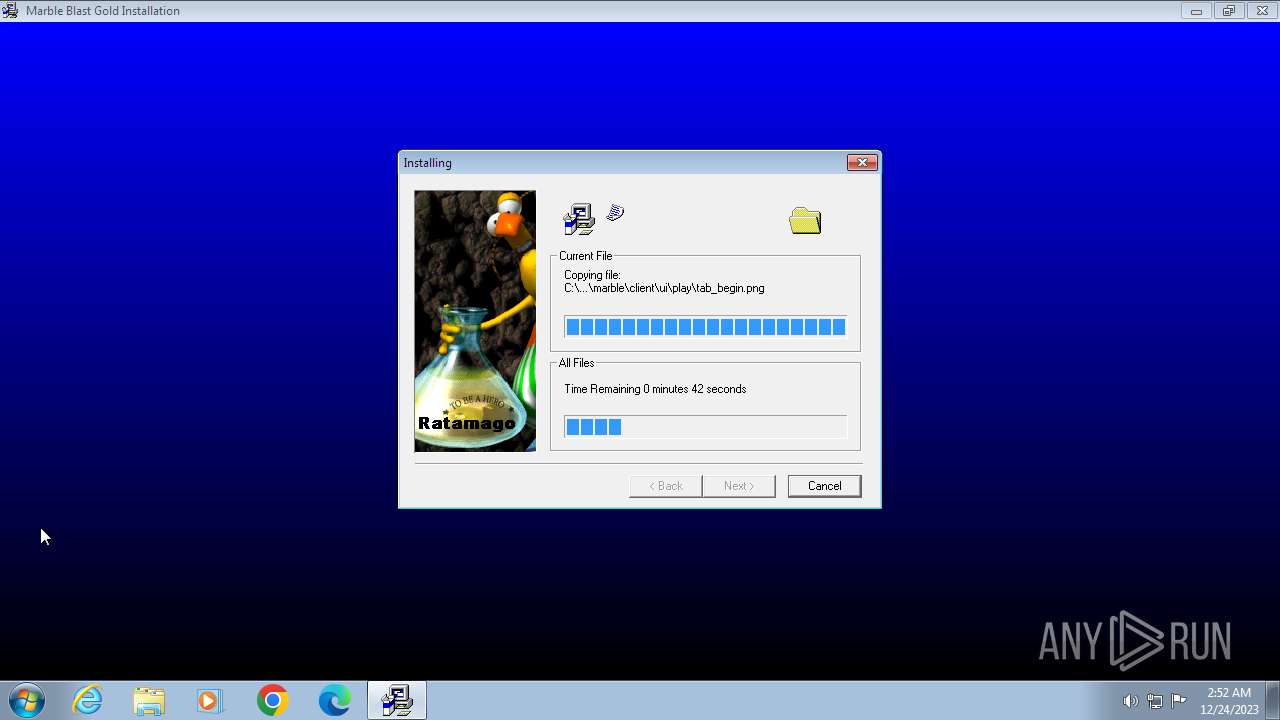
Task: Select the tab_begin.png file path text
Action: tap(664, 288)
